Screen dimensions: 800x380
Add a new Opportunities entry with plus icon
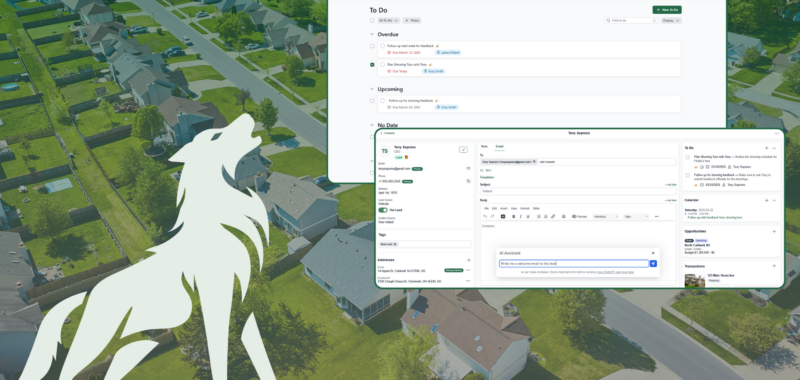tap(774, 231)
